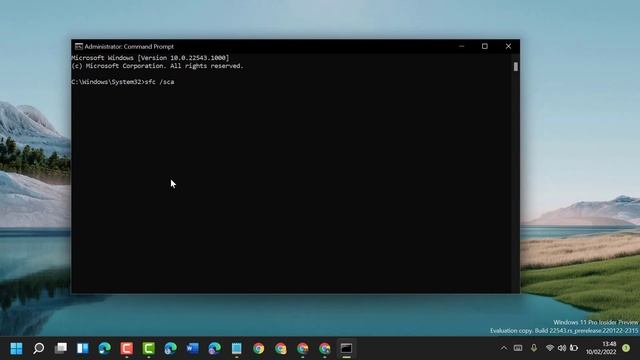Open the Notepad taskbar icon
Viewport: 640px width, 360px height.
click(236, 348)
